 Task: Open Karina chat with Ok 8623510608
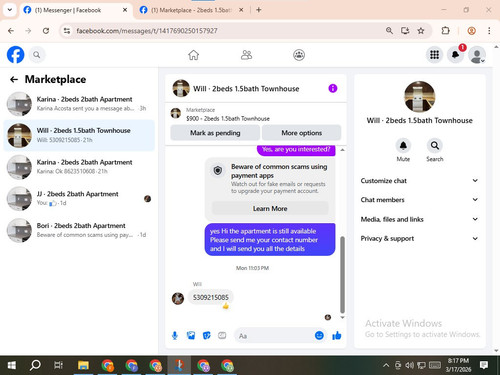pos(79,167)
